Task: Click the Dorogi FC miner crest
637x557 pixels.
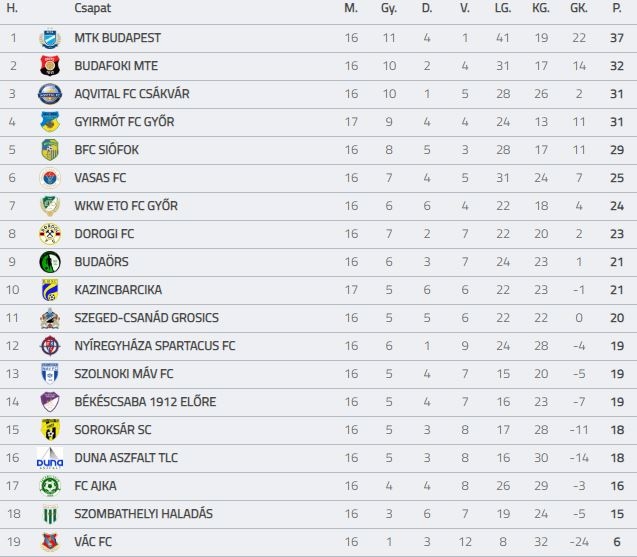Action: point(50,234)
